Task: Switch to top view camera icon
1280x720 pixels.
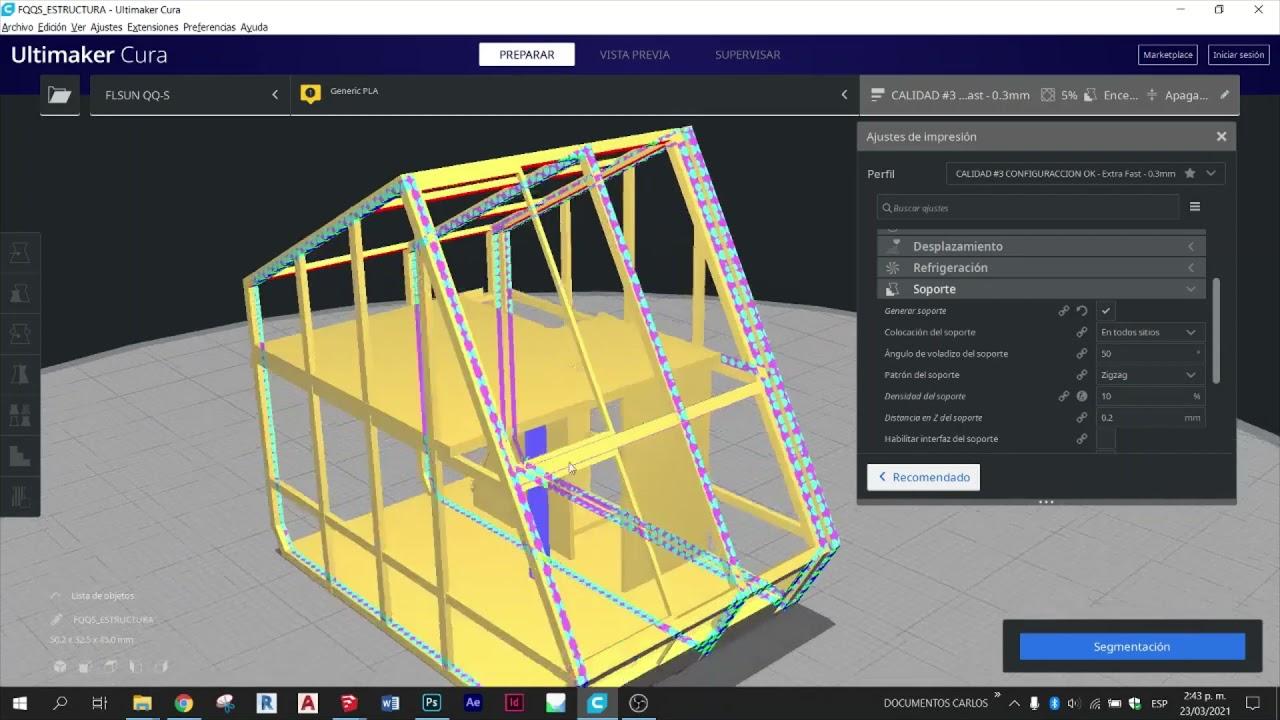Action: (110, 667)
